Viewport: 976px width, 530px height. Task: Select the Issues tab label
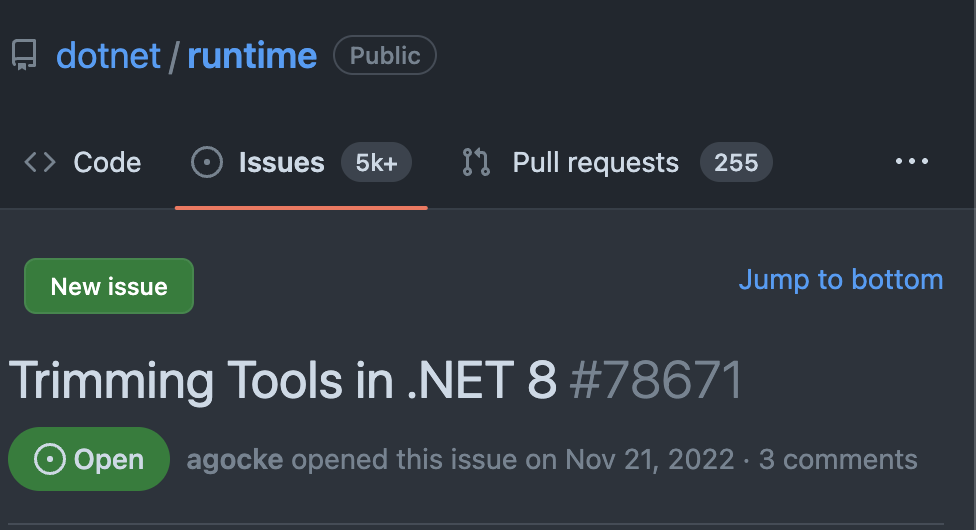(x=281, y=163)
